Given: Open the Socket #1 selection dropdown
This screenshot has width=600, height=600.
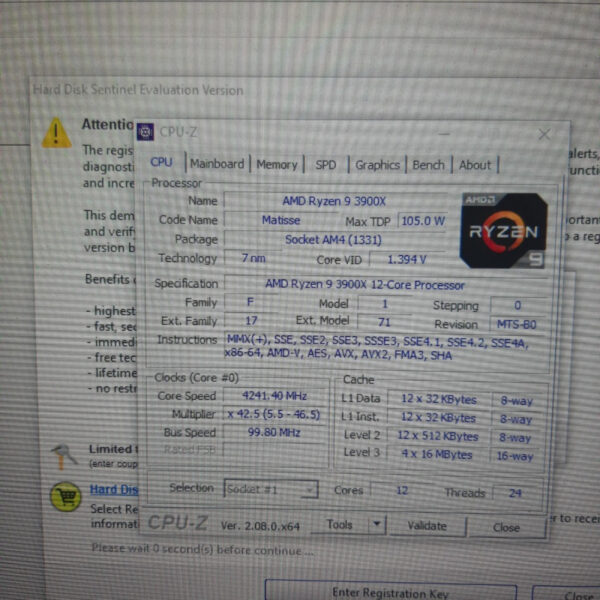Looking at the screenshot, I should [271, 489].
